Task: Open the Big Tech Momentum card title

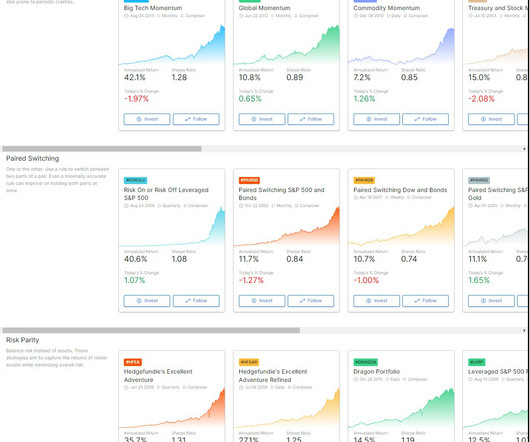Action: point(153,8)
